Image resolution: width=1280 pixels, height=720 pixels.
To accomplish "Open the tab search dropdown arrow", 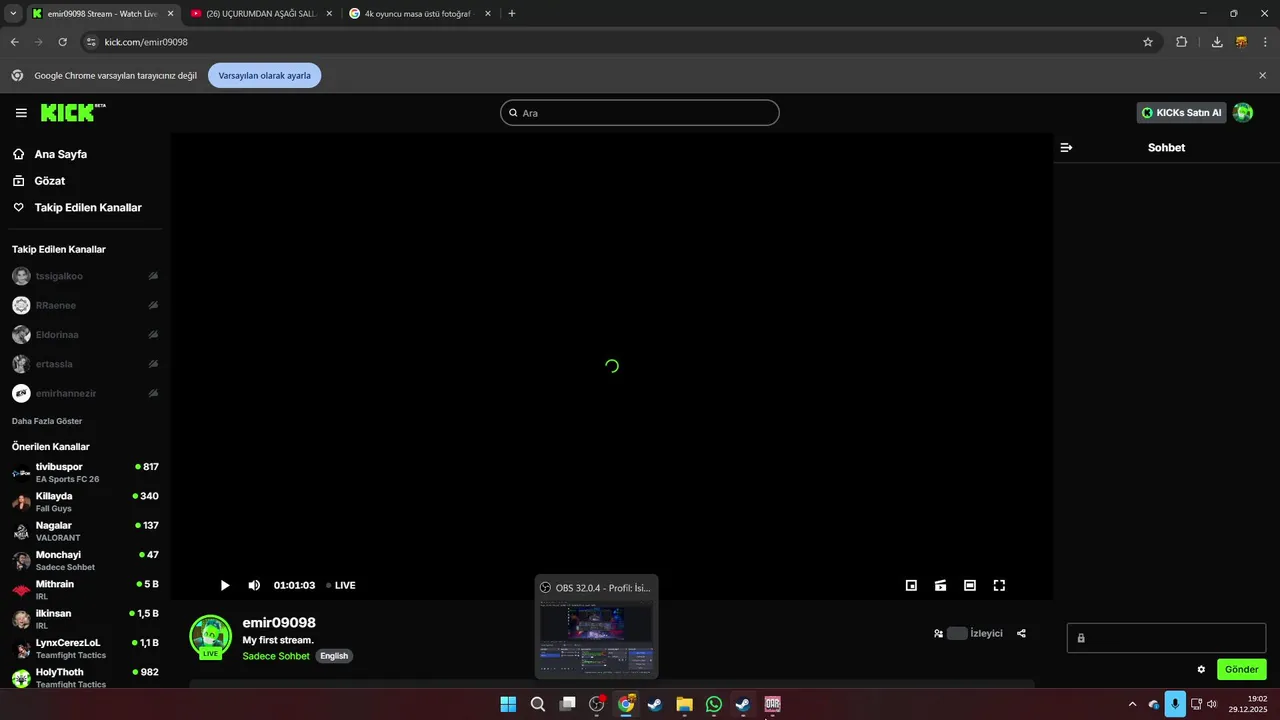I will (13, 14).
